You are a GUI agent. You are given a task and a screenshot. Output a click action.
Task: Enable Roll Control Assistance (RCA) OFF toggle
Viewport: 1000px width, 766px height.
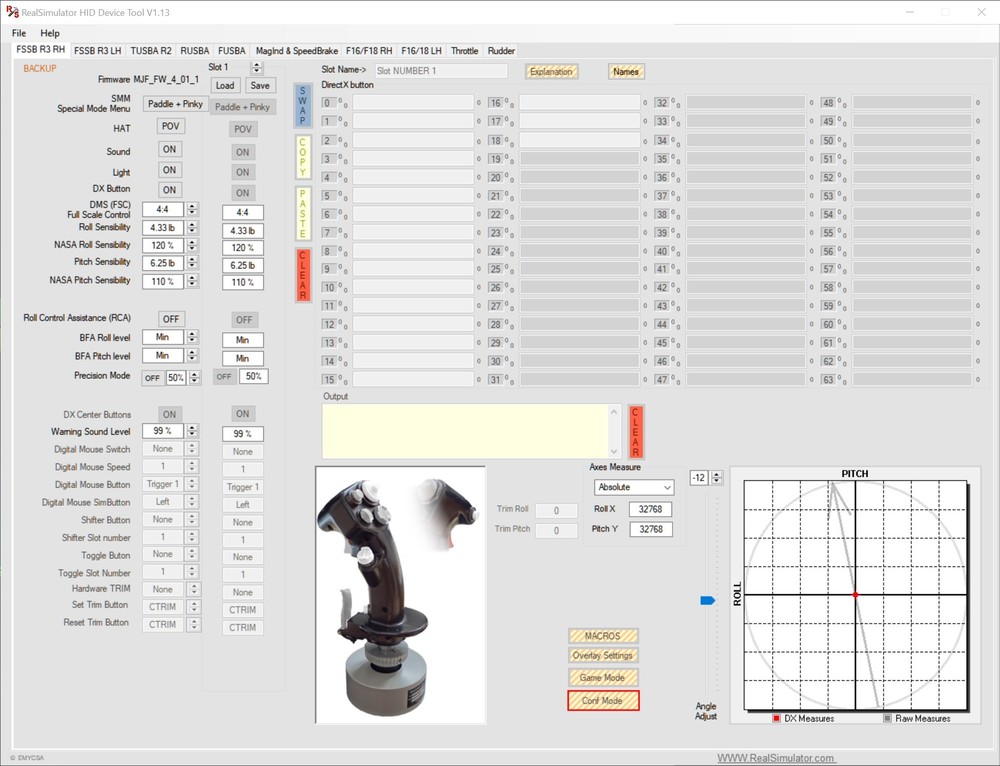click(x=170, y=318)
